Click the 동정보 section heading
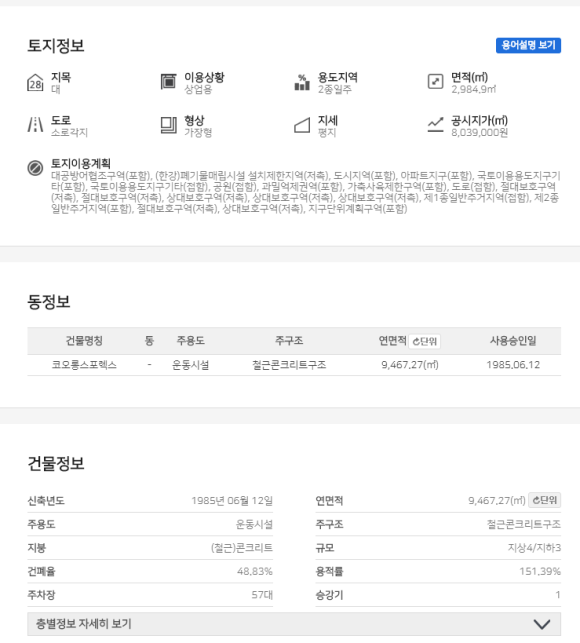The image size is (580, 643). click(49, 302)
